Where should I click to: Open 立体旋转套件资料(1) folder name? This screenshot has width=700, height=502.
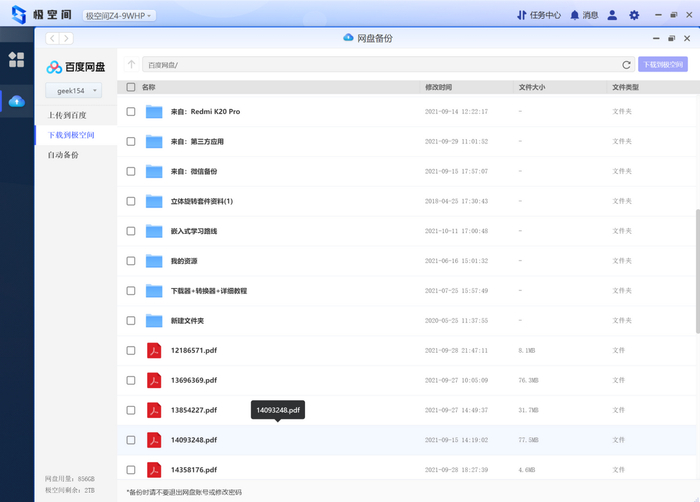(202, 201)
